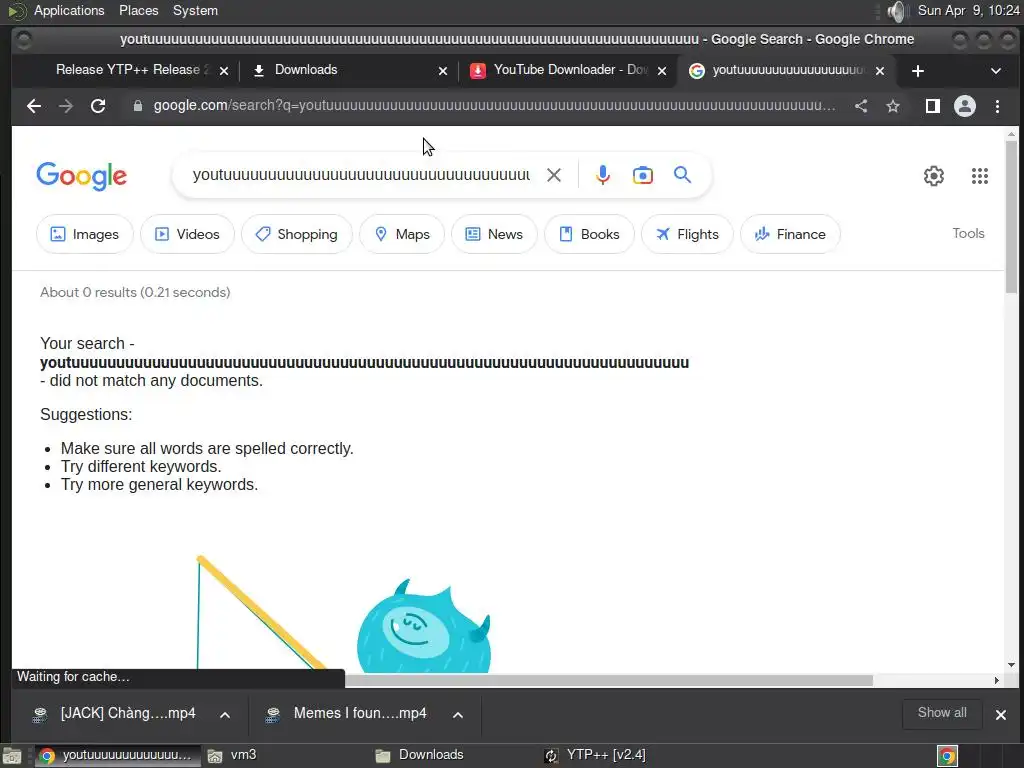Go back to the previous page
The image size is (1024, 768).
click(x=34, y=106)
